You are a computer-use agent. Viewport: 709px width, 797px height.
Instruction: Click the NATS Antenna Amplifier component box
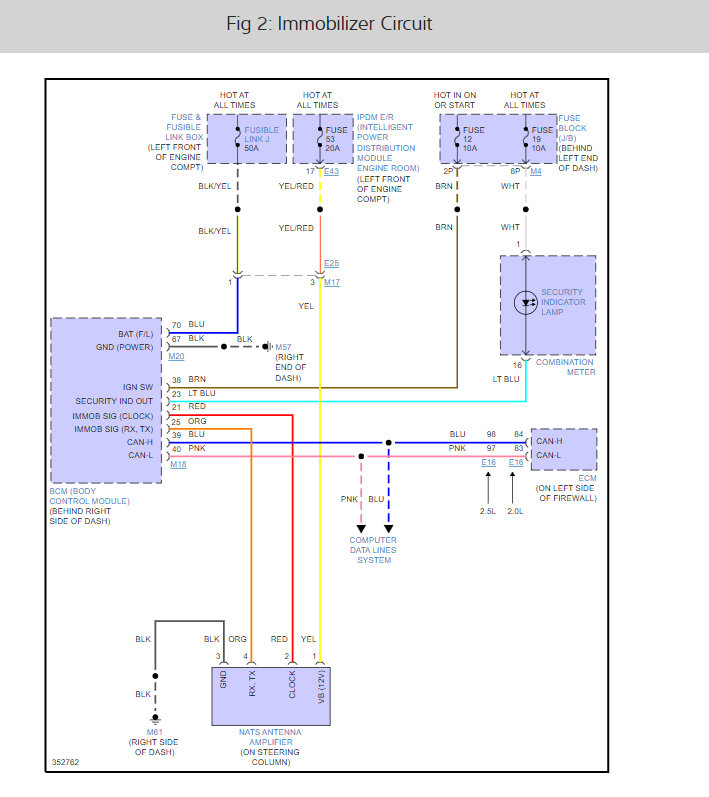point(271,696)
